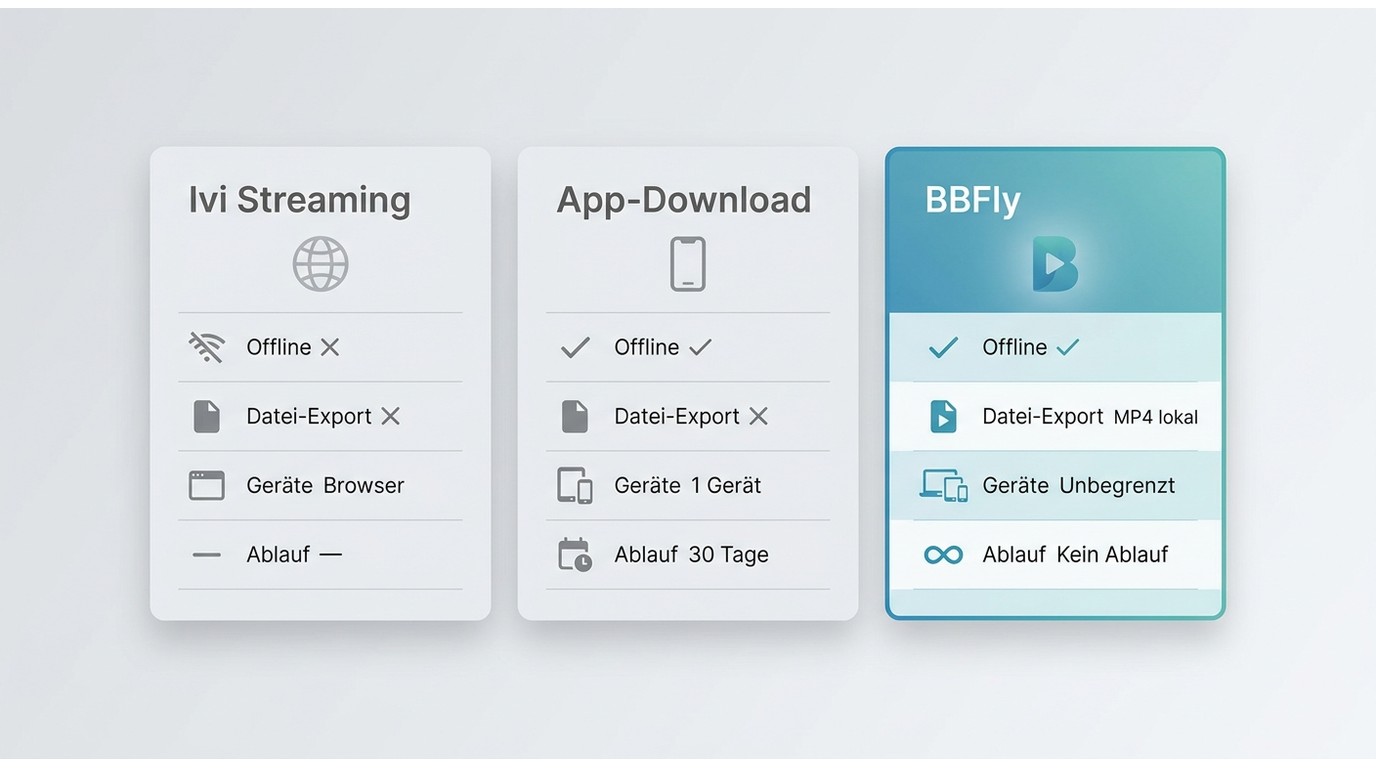Click the Offline label in App-Download card
This screenshot has height=768, width=1376.
click(x=647, y=347)
